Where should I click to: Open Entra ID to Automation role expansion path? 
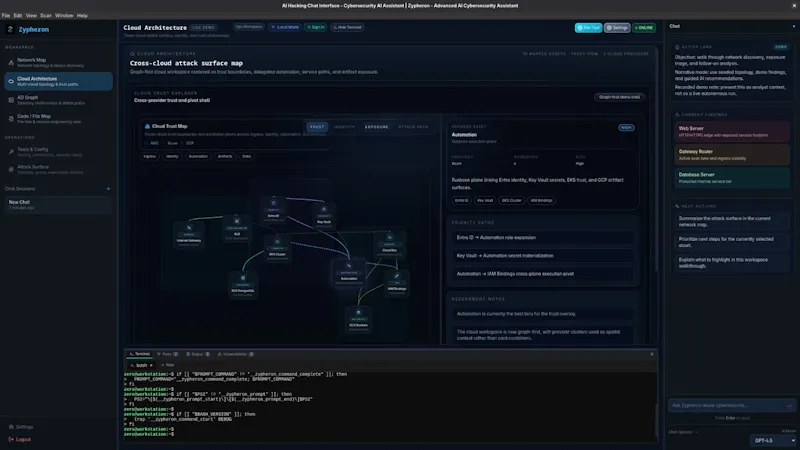point(543,238)
